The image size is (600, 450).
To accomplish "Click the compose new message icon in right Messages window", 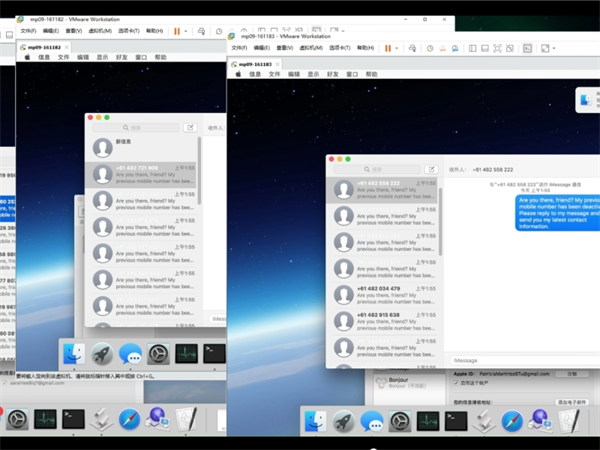I will click(x=432, y=169).
